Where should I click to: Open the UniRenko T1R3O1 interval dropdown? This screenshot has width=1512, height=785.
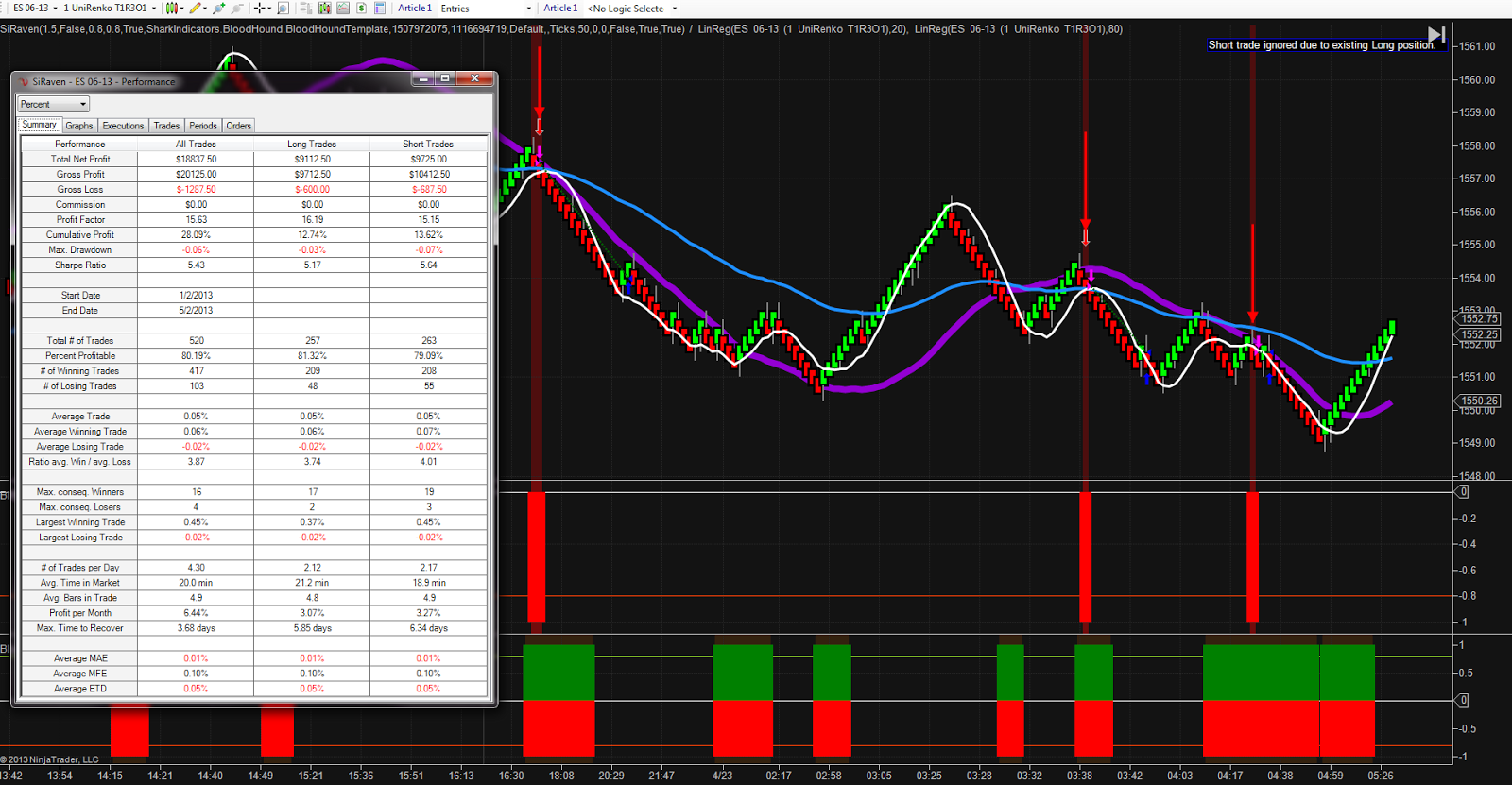point(110,8)
